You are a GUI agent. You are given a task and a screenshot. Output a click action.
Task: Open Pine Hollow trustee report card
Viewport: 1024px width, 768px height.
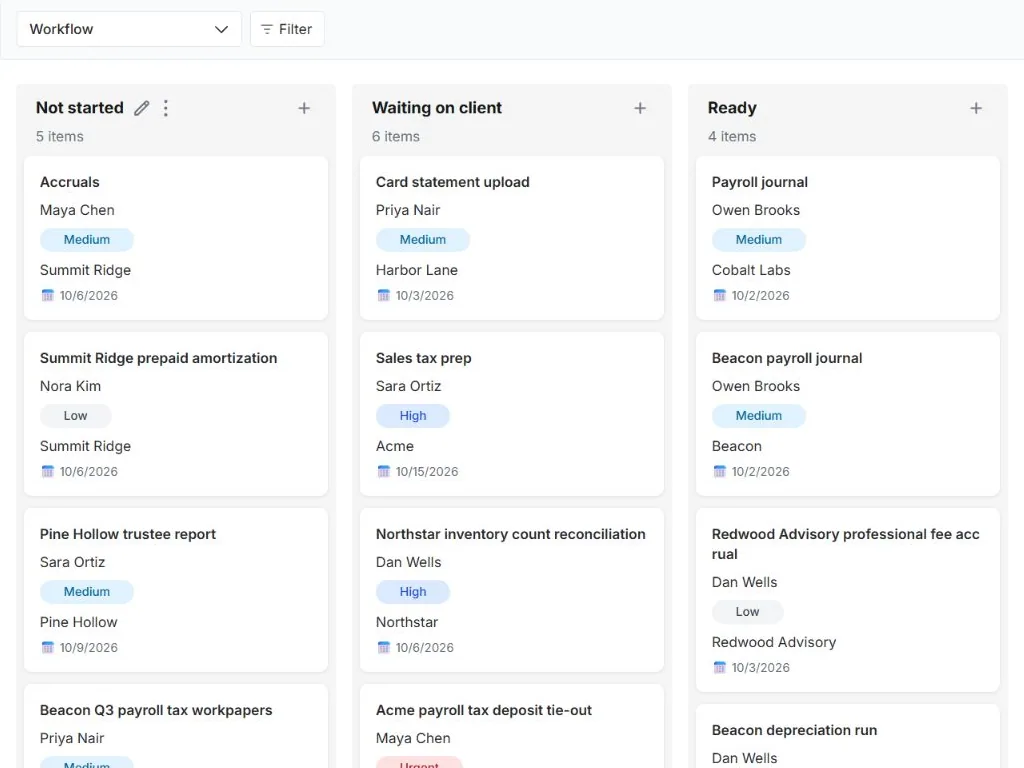(128, 534)
